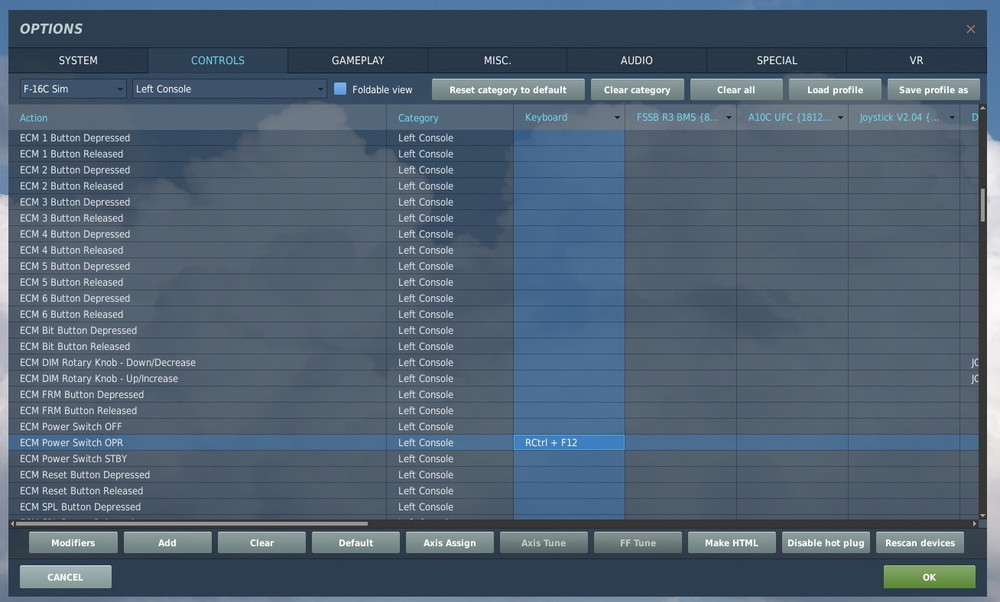Click Save profile as
Image resolution: width=1000 pixels, height=602 pixels.
point(933,89)
